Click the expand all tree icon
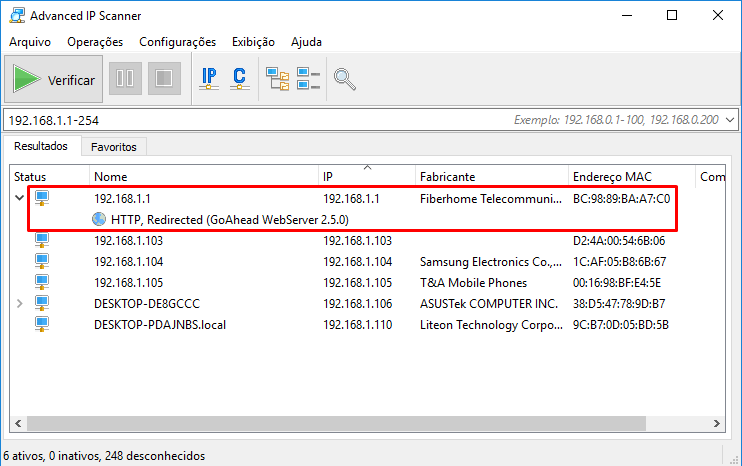 click(x=278, y=79)
